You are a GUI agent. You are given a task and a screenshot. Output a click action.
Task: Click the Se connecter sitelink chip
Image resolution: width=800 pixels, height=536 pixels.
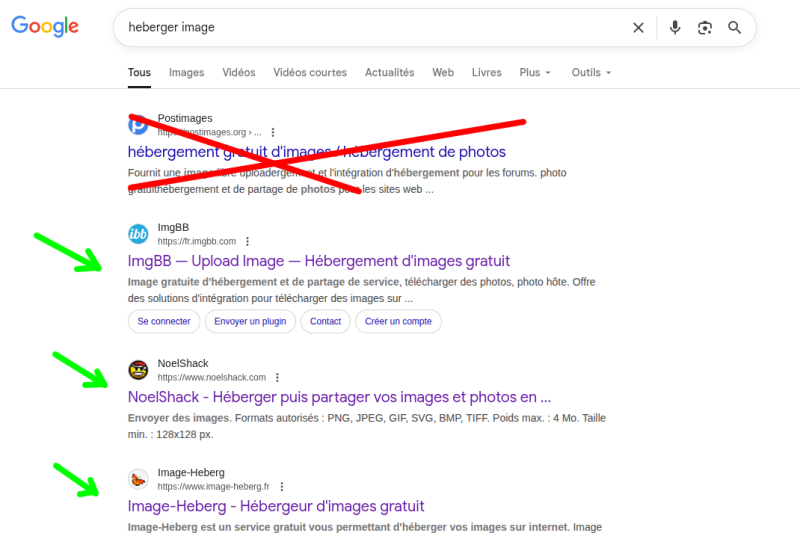pos(164,321)
